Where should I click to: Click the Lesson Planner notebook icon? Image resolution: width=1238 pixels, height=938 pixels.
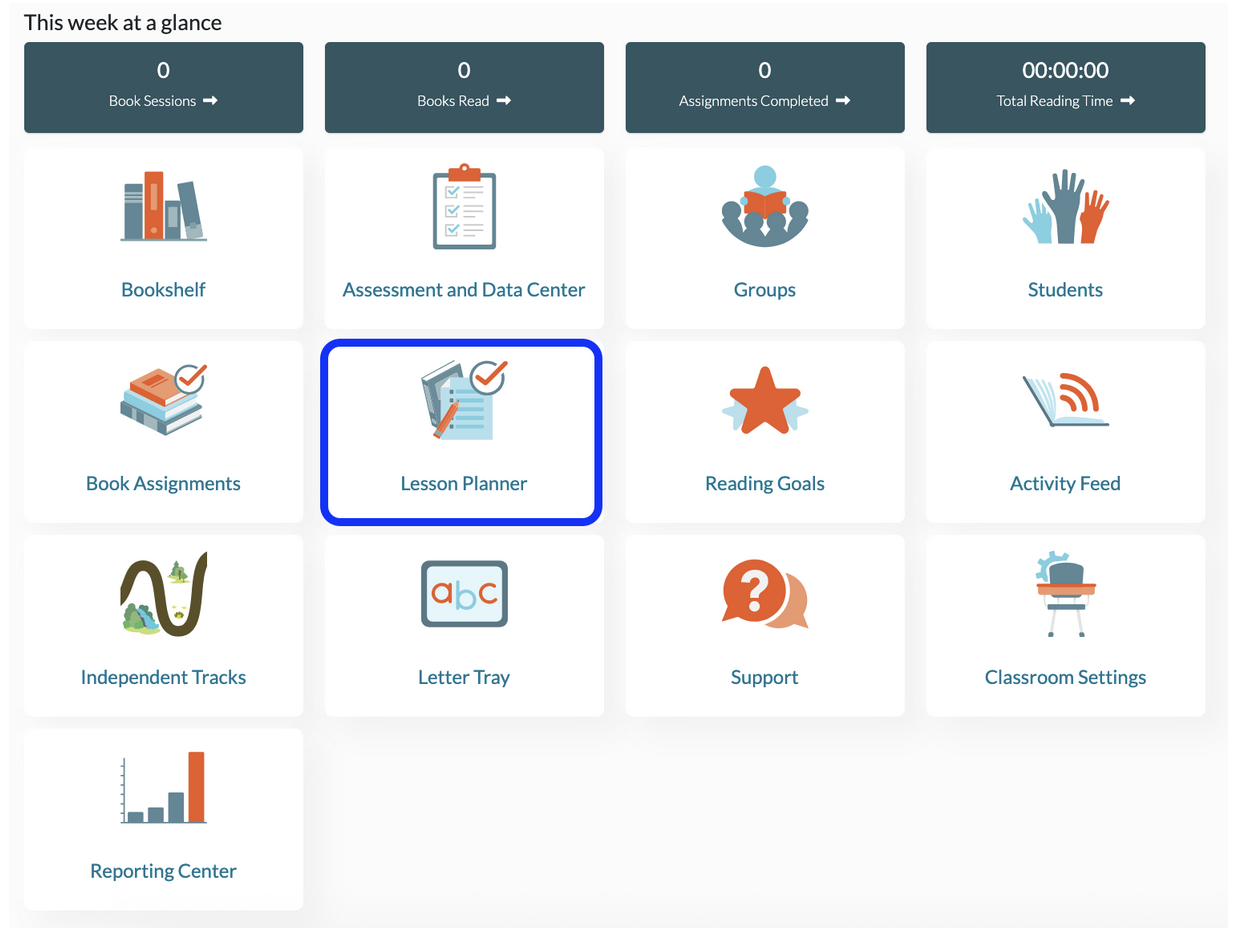464,400
